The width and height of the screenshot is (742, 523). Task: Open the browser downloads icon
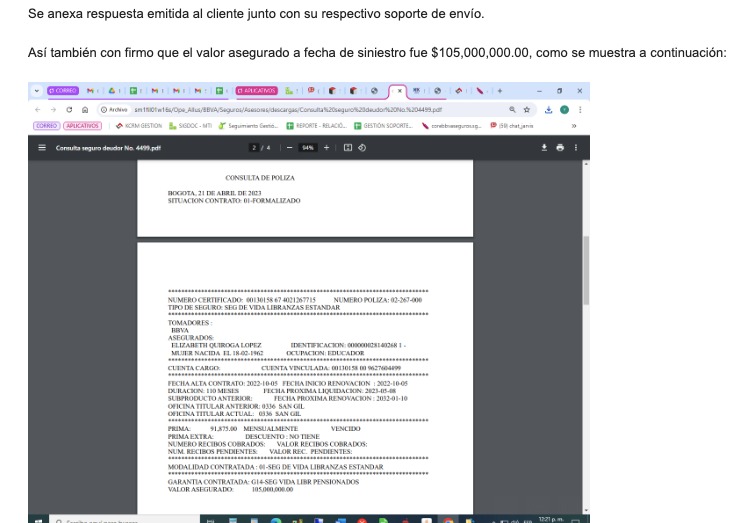(548, 109)
